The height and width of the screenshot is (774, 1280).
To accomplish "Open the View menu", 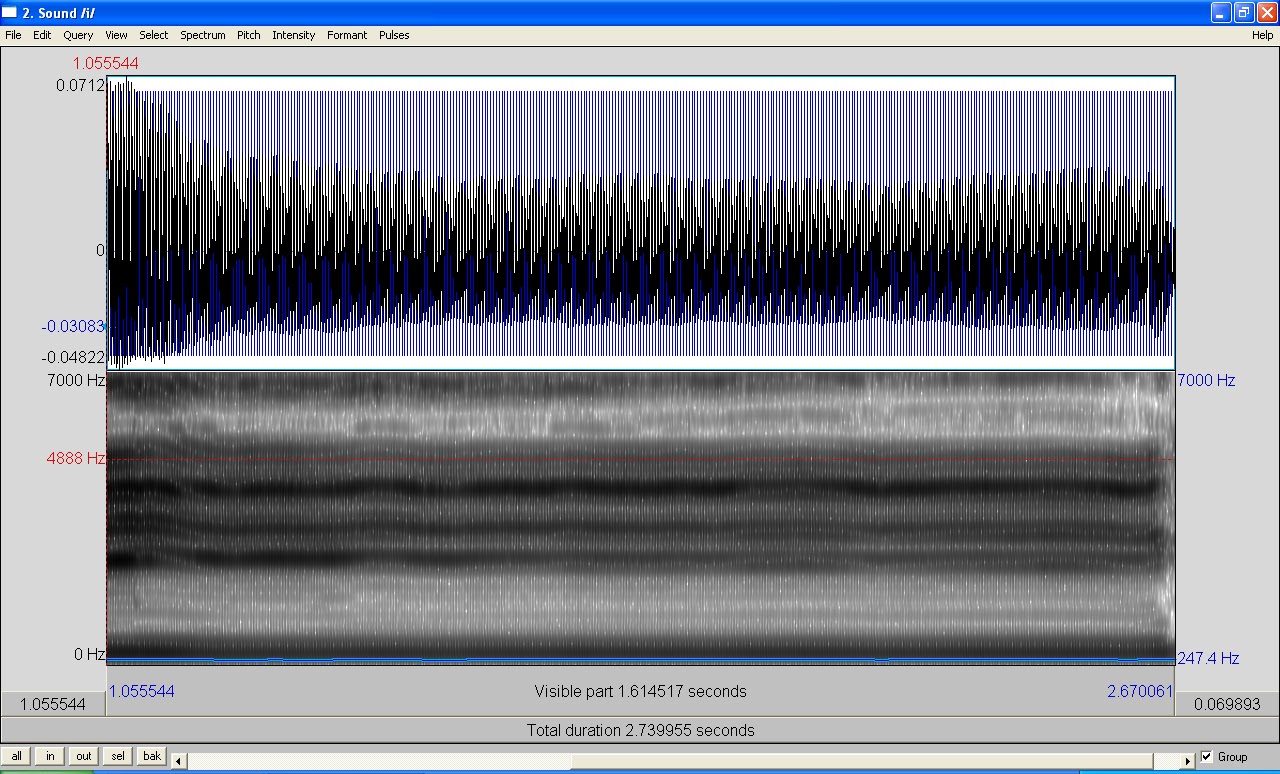I will point(116,35).
